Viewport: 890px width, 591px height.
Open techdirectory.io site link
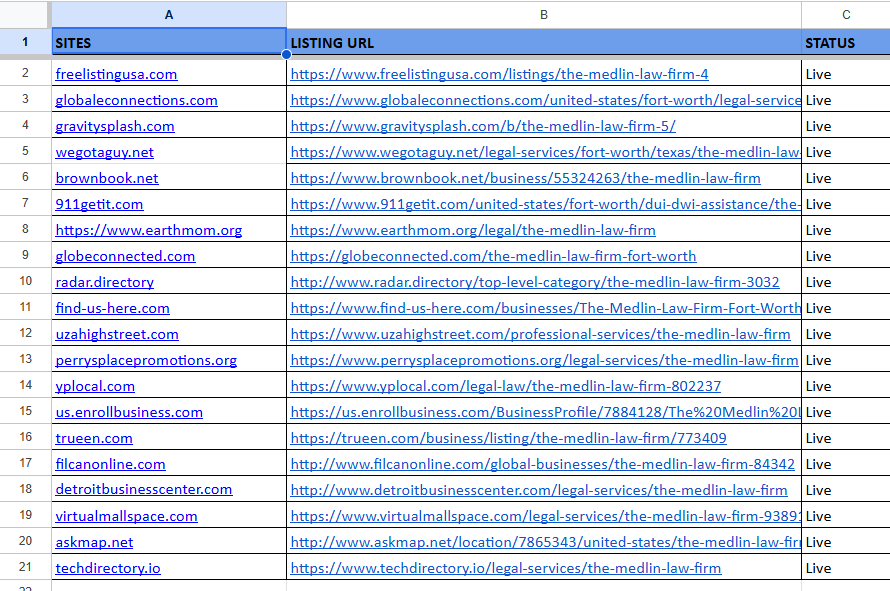pyautogui.click(x=108, y=568)
